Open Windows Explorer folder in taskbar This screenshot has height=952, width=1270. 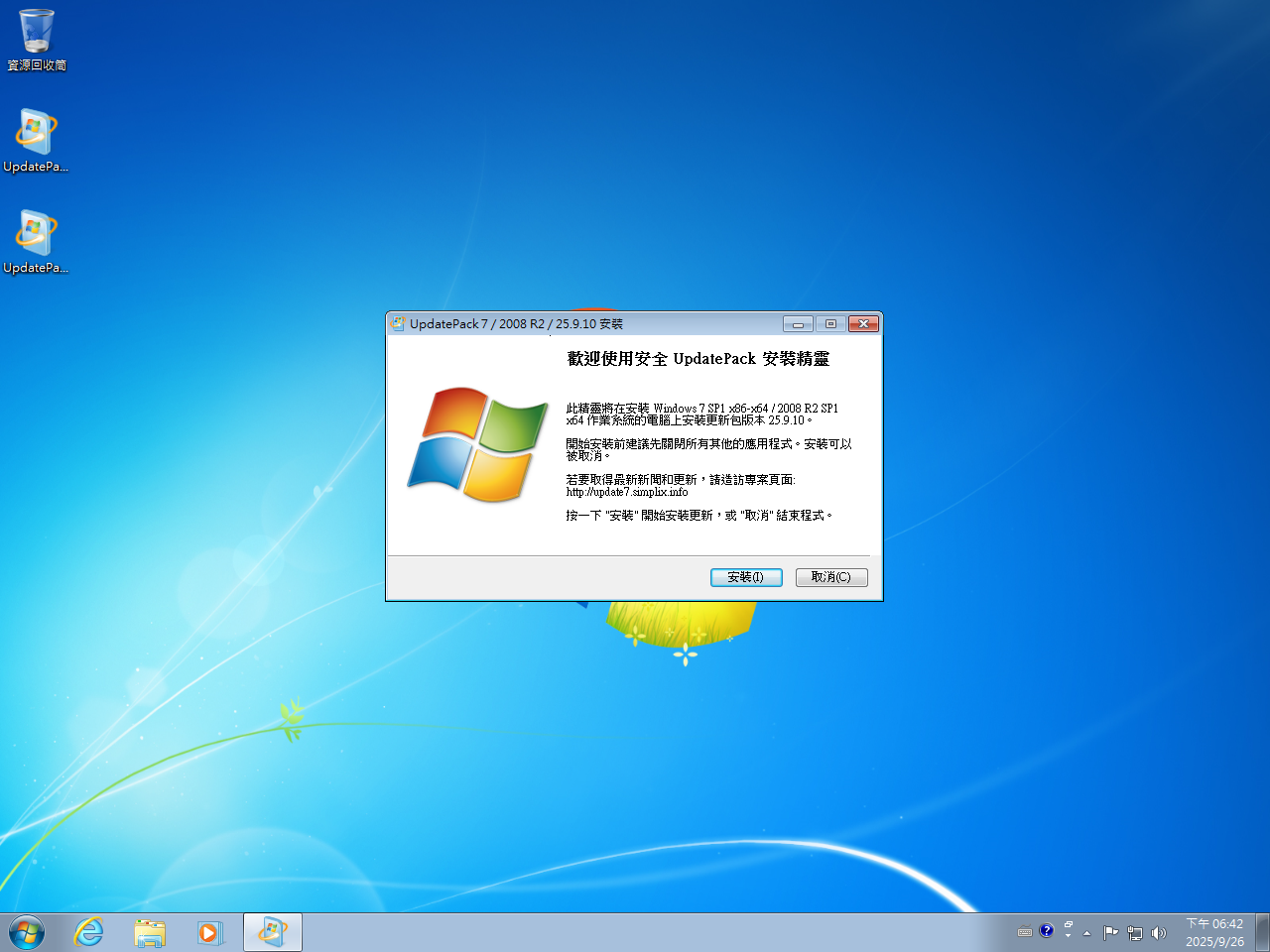click(150, 933)
